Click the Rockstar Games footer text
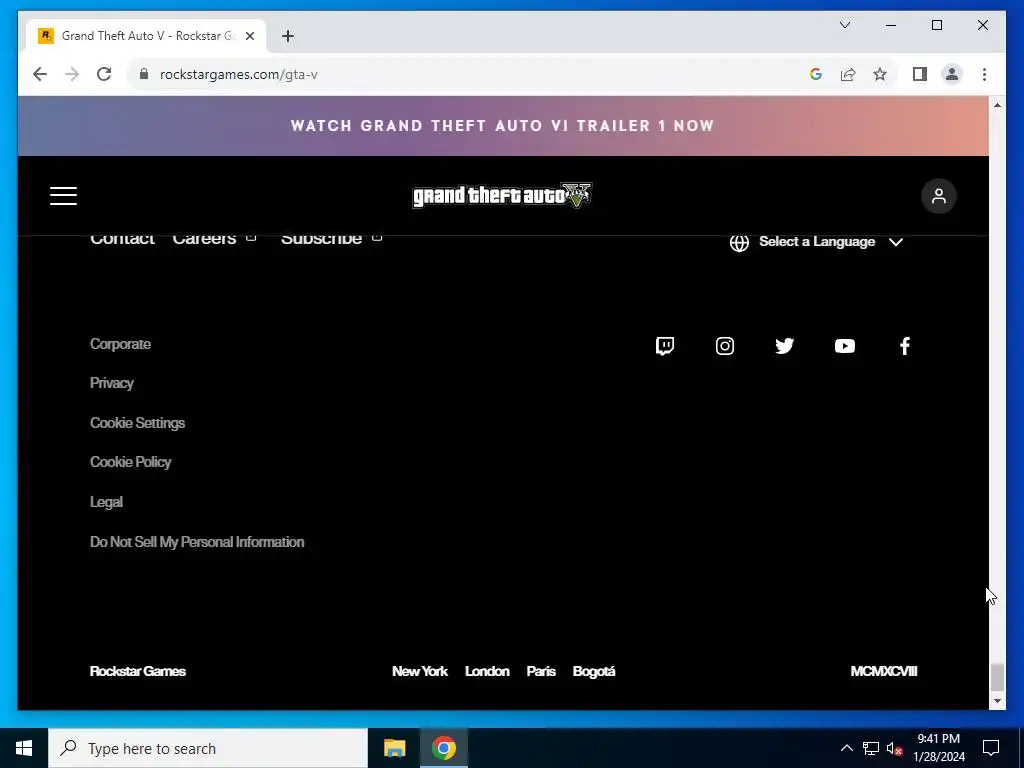 click(x=138, y=671)
